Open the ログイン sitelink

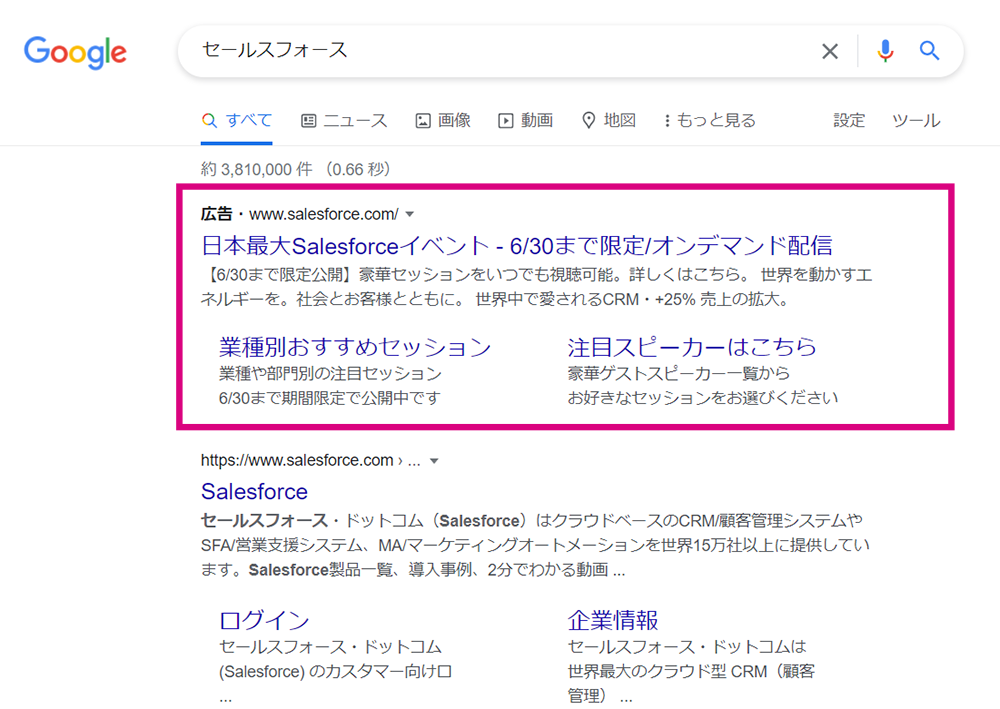[264, 620]
